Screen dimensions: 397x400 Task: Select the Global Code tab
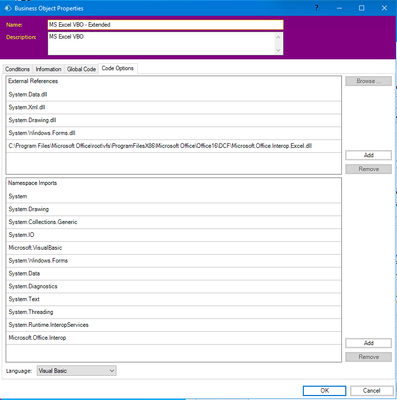point(81,69)
